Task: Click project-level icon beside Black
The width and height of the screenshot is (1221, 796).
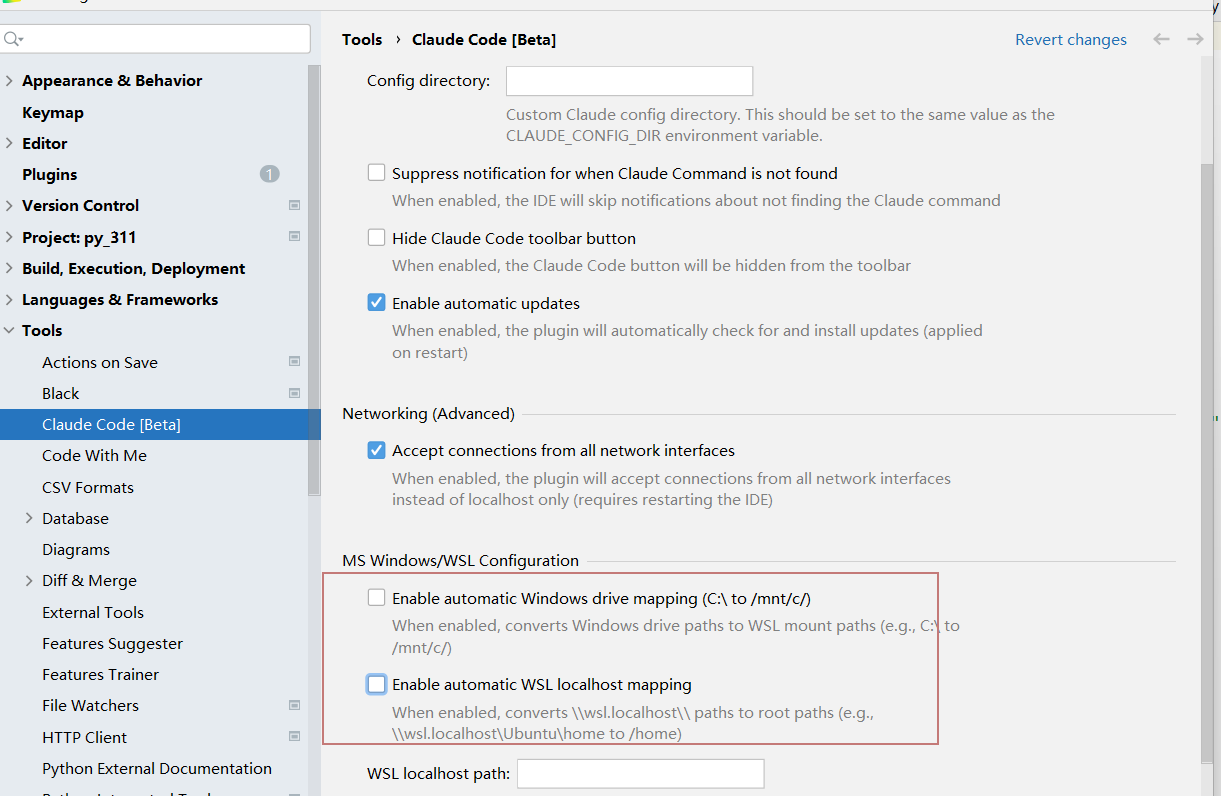Action: (294, 393)
